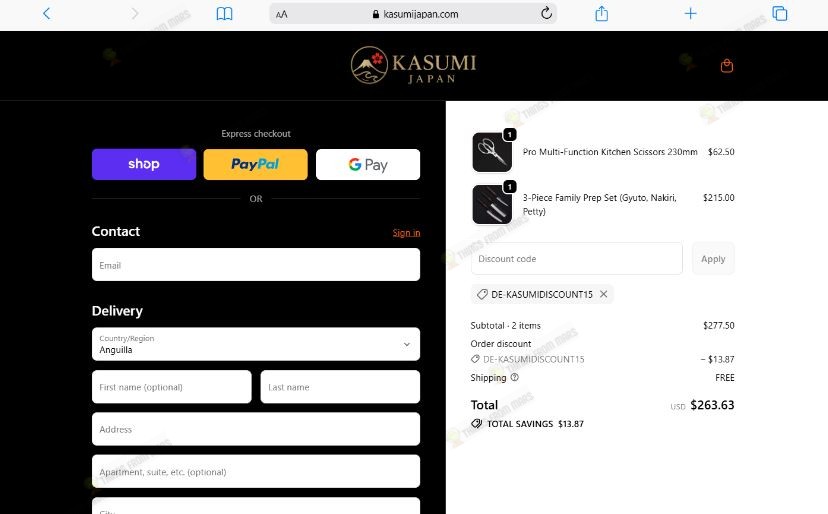Focus the Email input field

pos(256,265)
